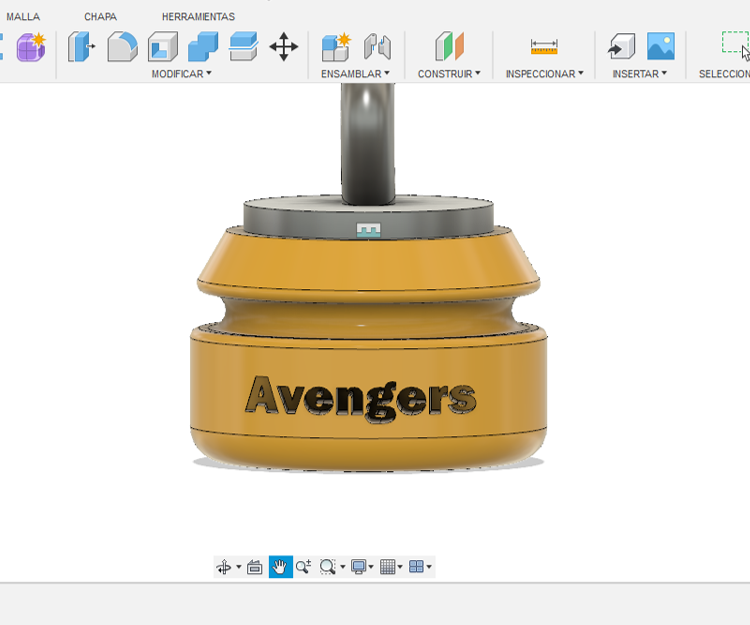Viewport: 750px width, 625px height.
Task: Click the Offset Plane construct icon
Action: [x=449, y=46]
